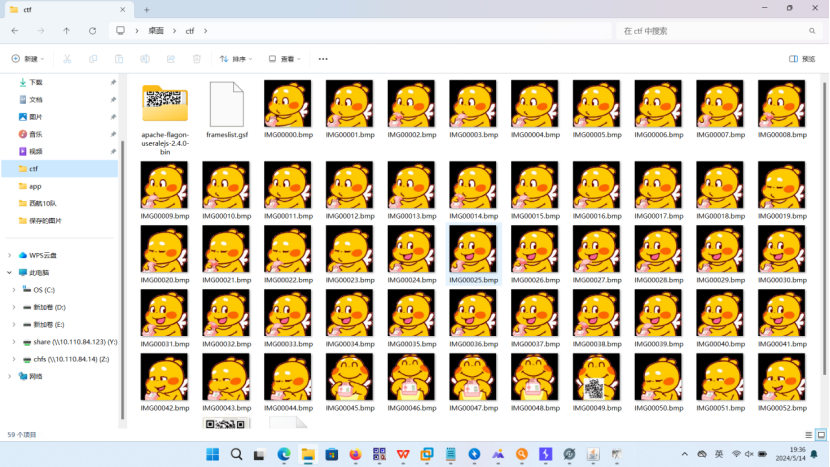Switch to details list view in status bar
This screenshot has width=830, height=467.
point(806,435)
